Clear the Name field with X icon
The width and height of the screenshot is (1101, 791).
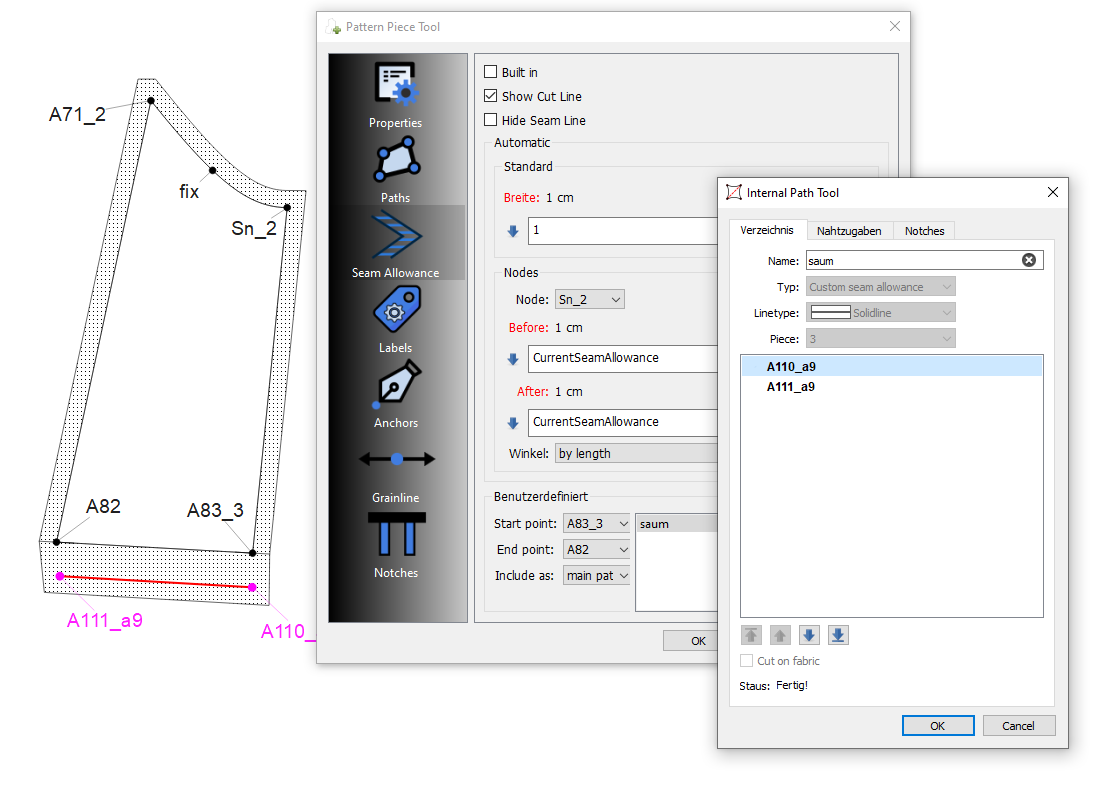(1029, 260)
